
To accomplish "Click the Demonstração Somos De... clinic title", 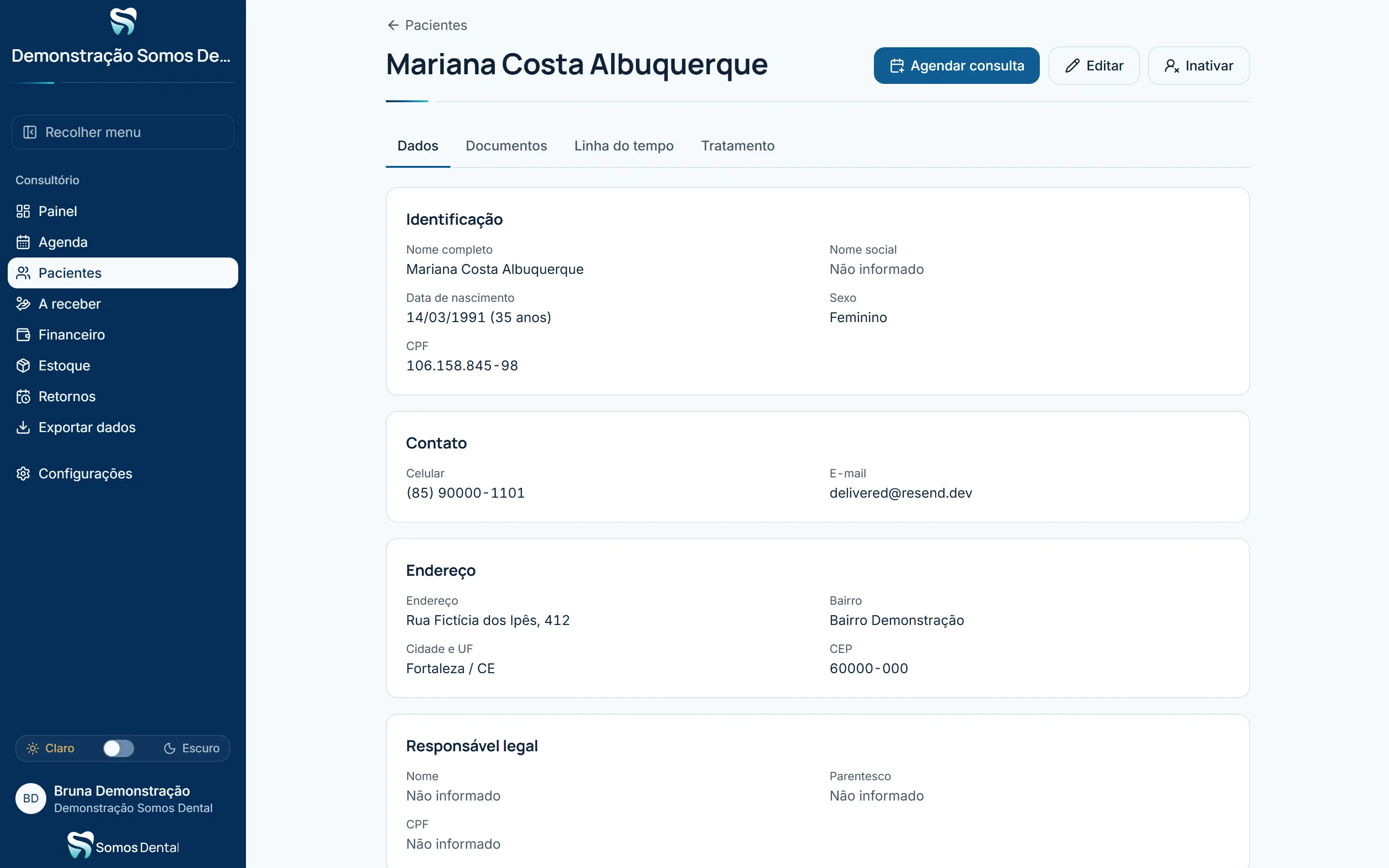I will click(x=121, y=55).
